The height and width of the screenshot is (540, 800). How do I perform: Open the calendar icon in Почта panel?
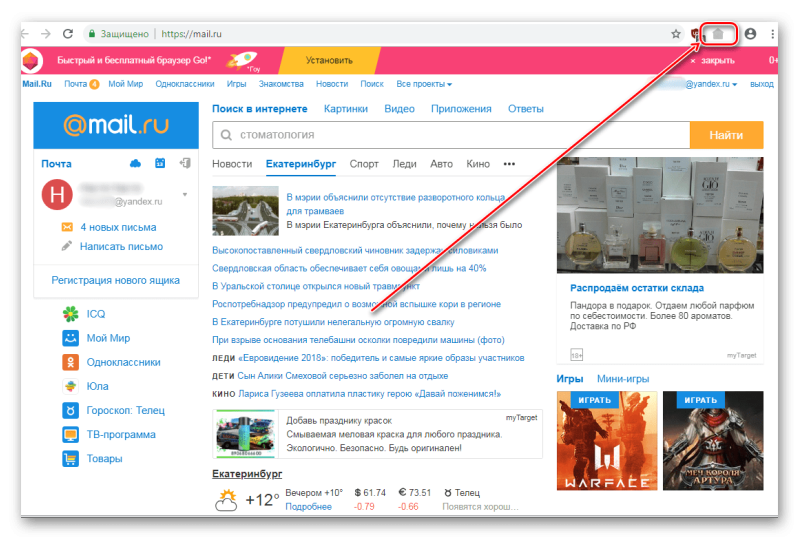(160, 163)
